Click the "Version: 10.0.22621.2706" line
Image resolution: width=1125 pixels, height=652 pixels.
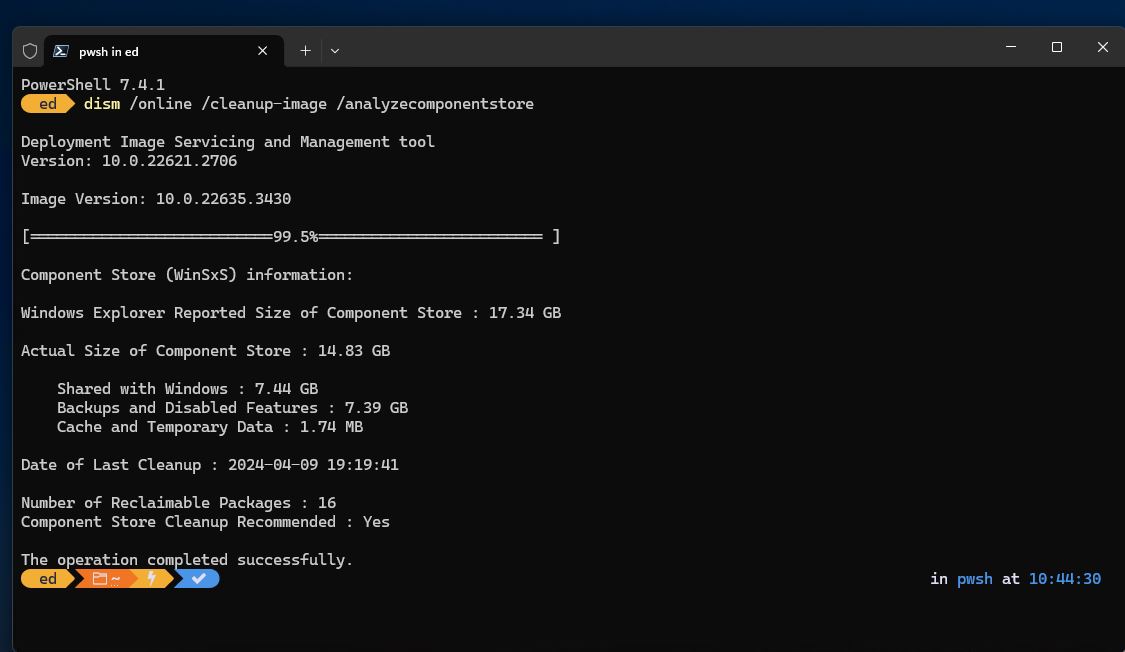[129, 161]
